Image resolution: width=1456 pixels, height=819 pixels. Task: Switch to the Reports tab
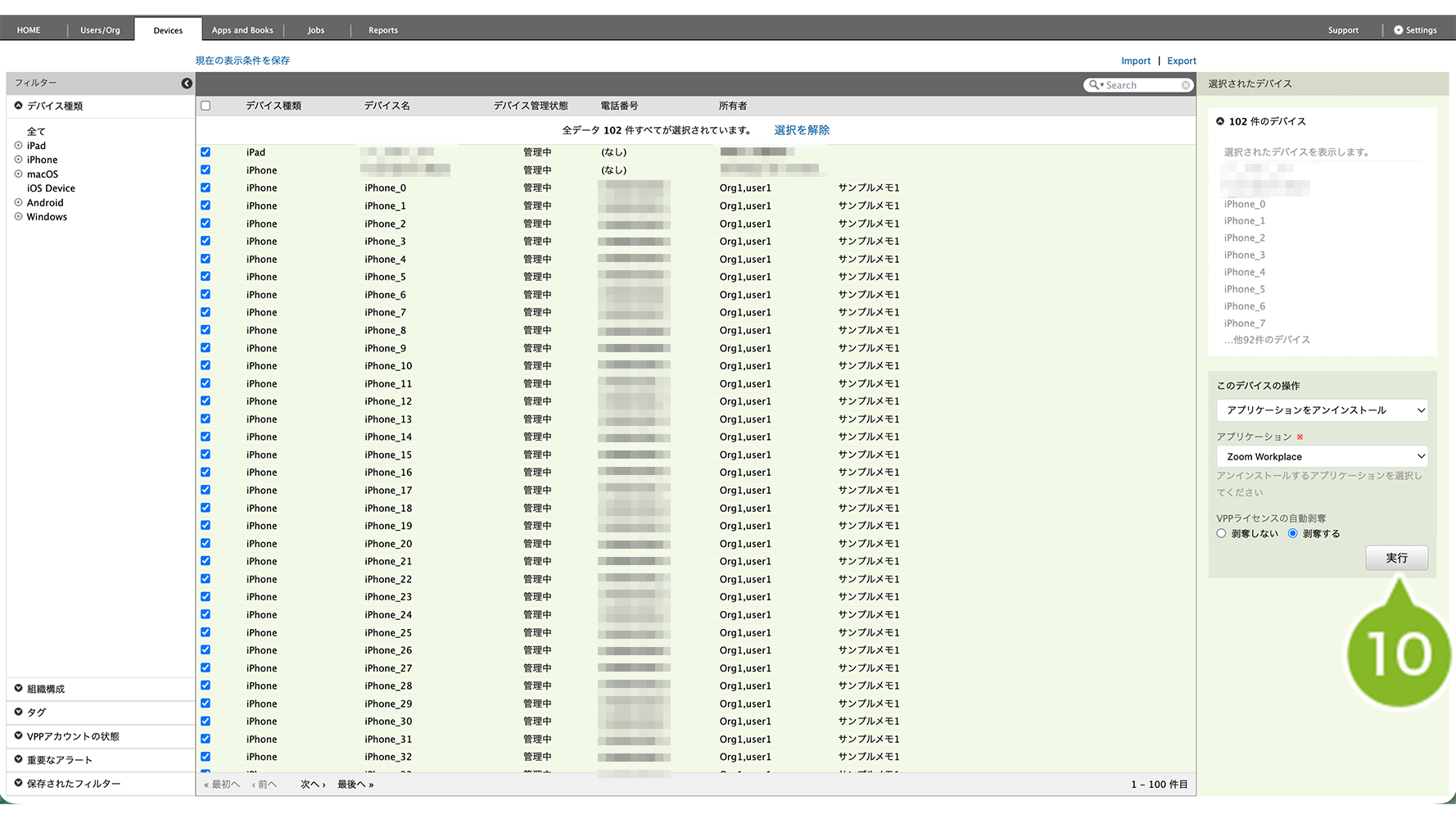click(x=382, y=30)
